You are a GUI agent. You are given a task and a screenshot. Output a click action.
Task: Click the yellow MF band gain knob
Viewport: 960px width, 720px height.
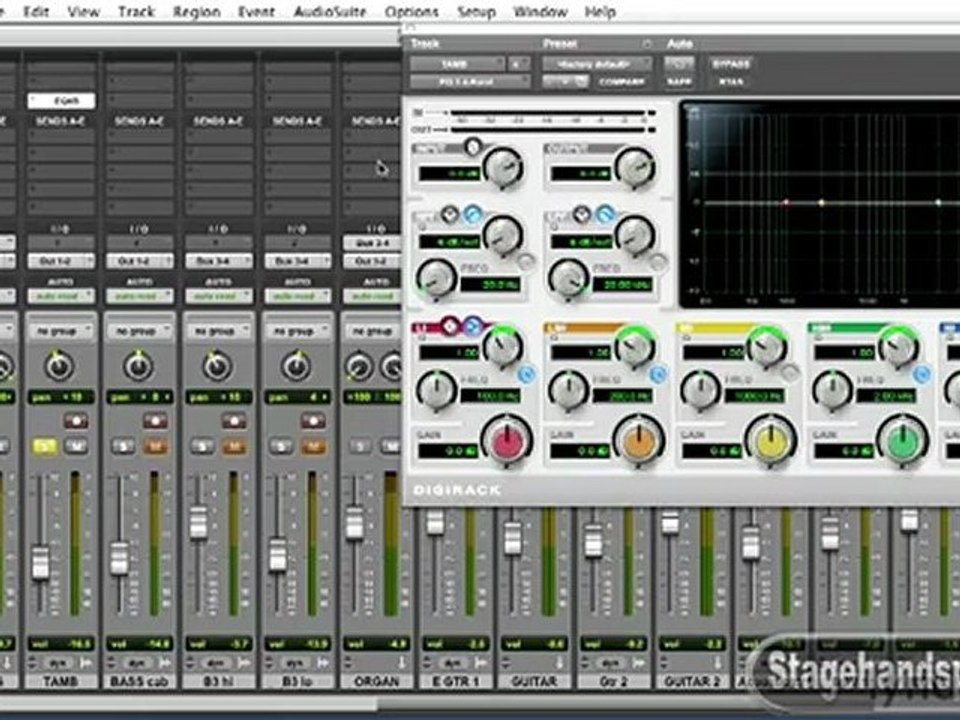[771, 441]
